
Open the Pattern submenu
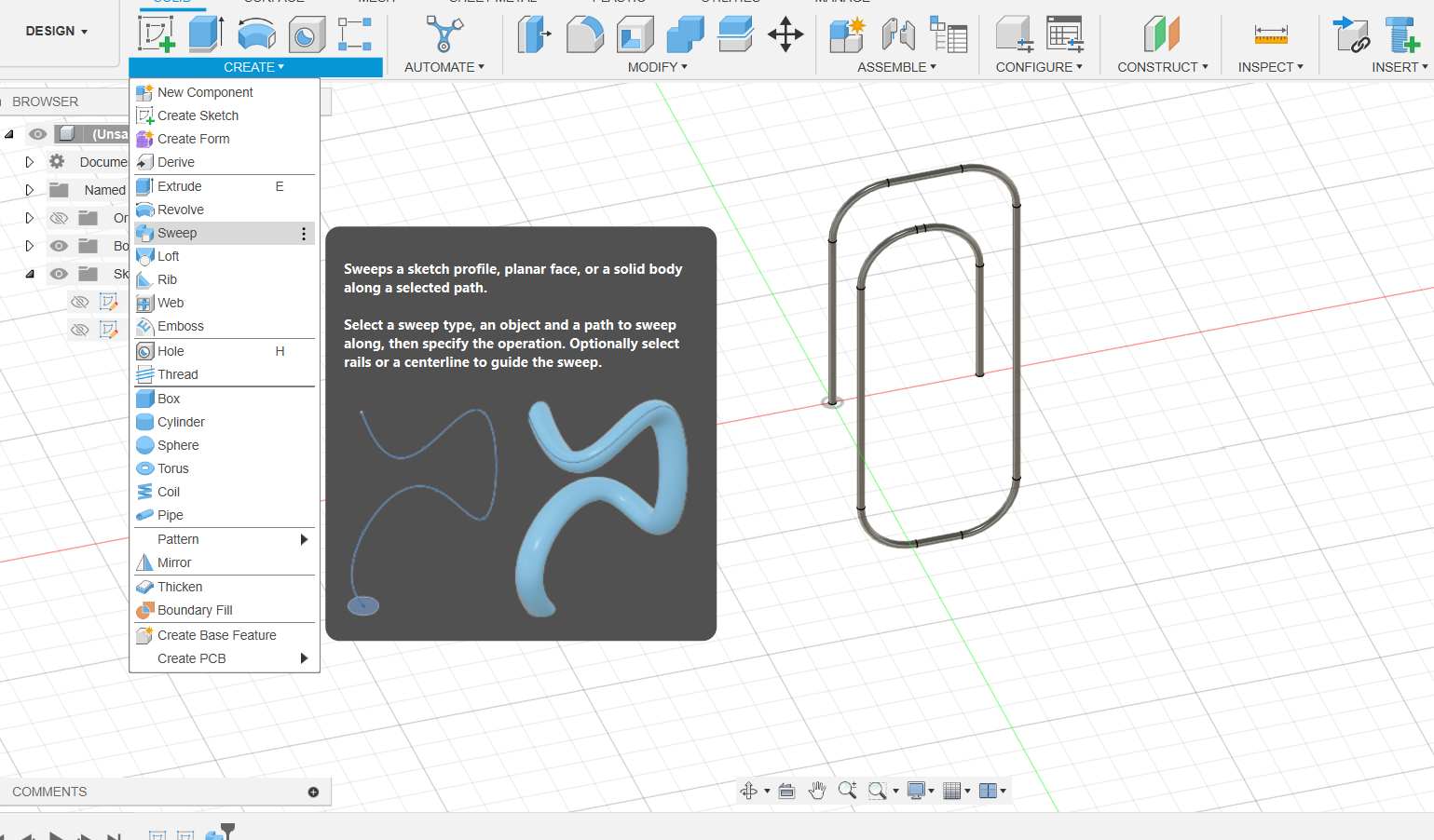coord(225,539)
